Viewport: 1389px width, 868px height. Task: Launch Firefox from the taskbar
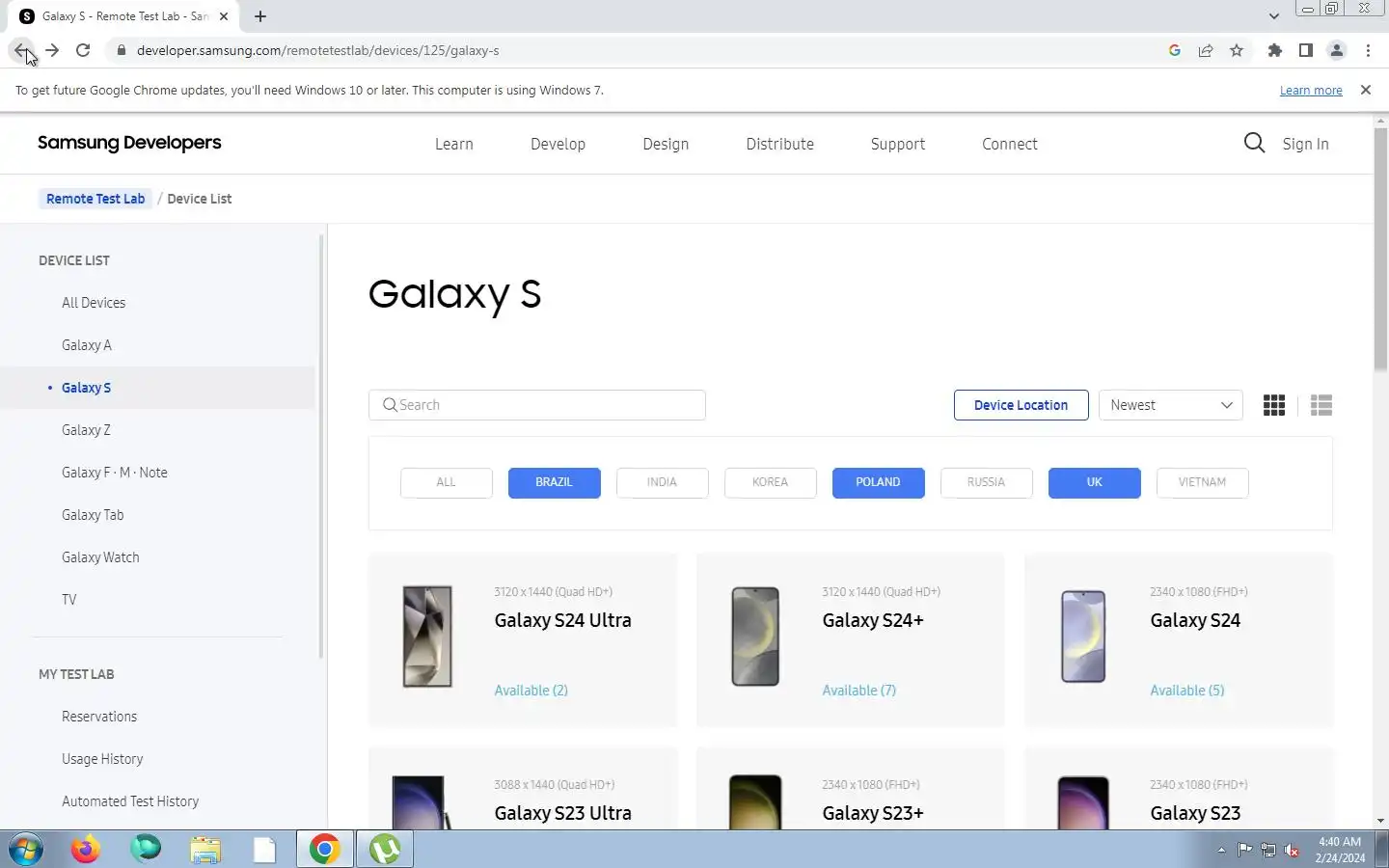(86, 850)
